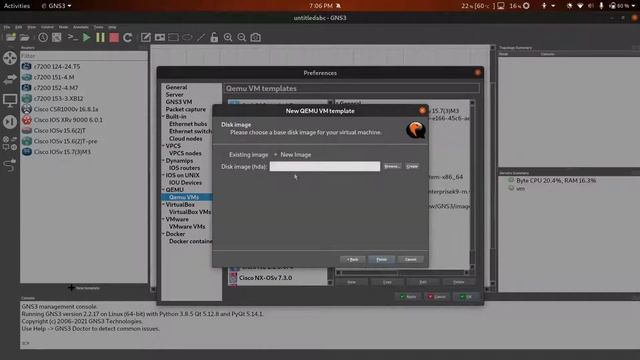Collapse the Dynamips preferences section
The image size is (640, 360).
pos(163,160)
